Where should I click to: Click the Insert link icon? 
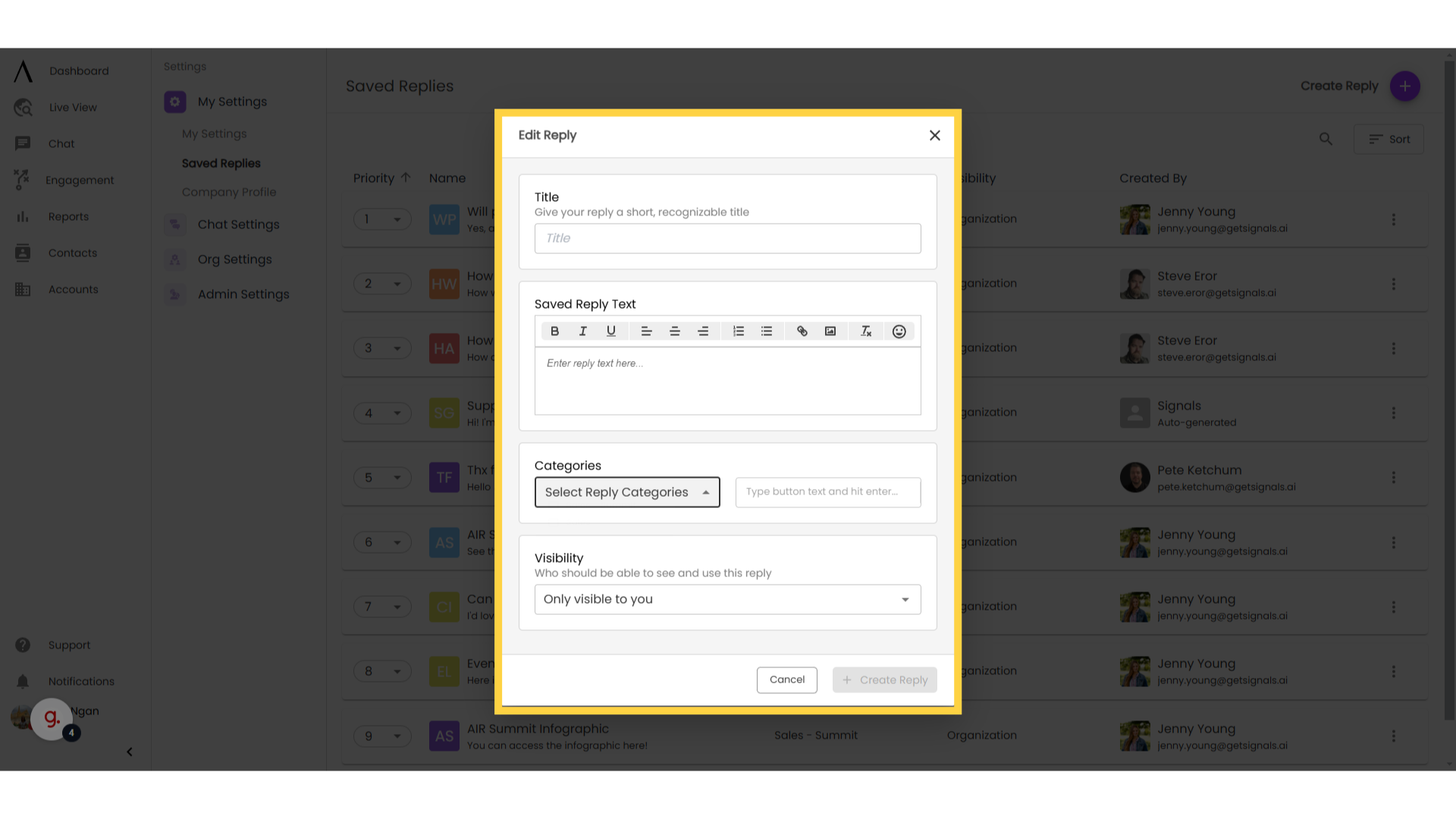tap(802, 331)
